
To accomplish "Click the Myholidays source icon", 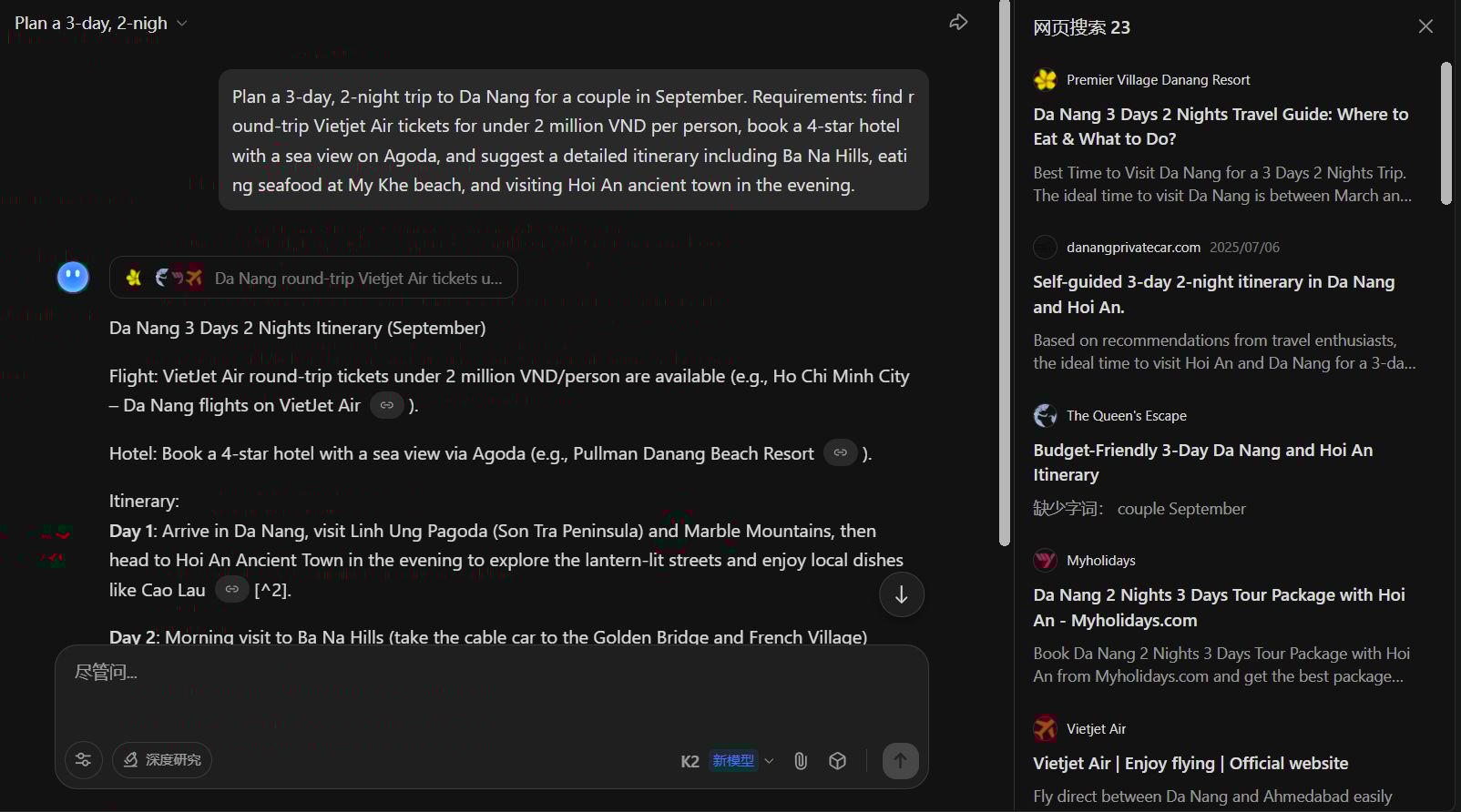I will point(1046,561).
